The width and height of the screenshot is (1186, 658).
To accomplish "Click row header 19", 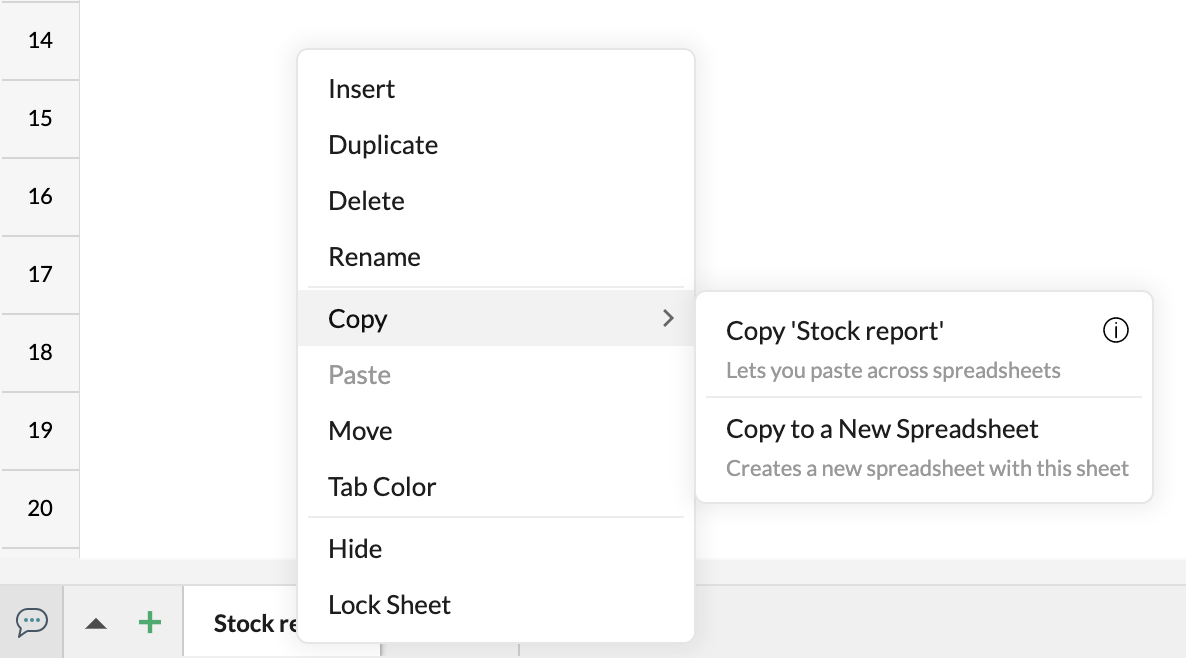I will (x=40, y=430).
